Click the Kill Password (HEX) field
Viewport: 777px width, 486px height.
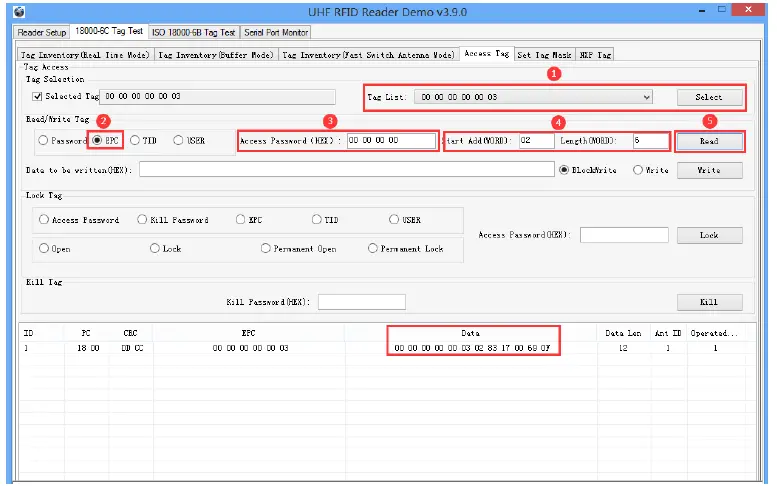(x=362, y=302)
